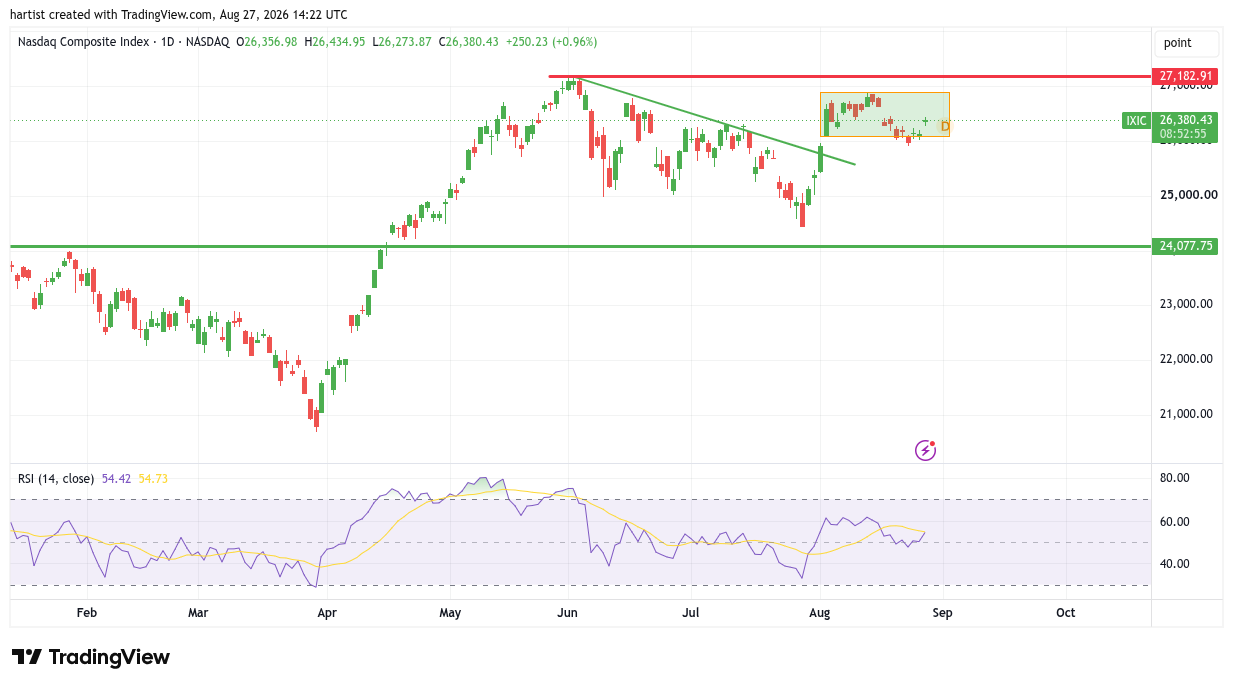Image resolution: width=1233 pixels, height=687 pixels.
Task: Click the change value +250.23 (+0.96%)
Action: pyautogui.click(x=551, y=42)
